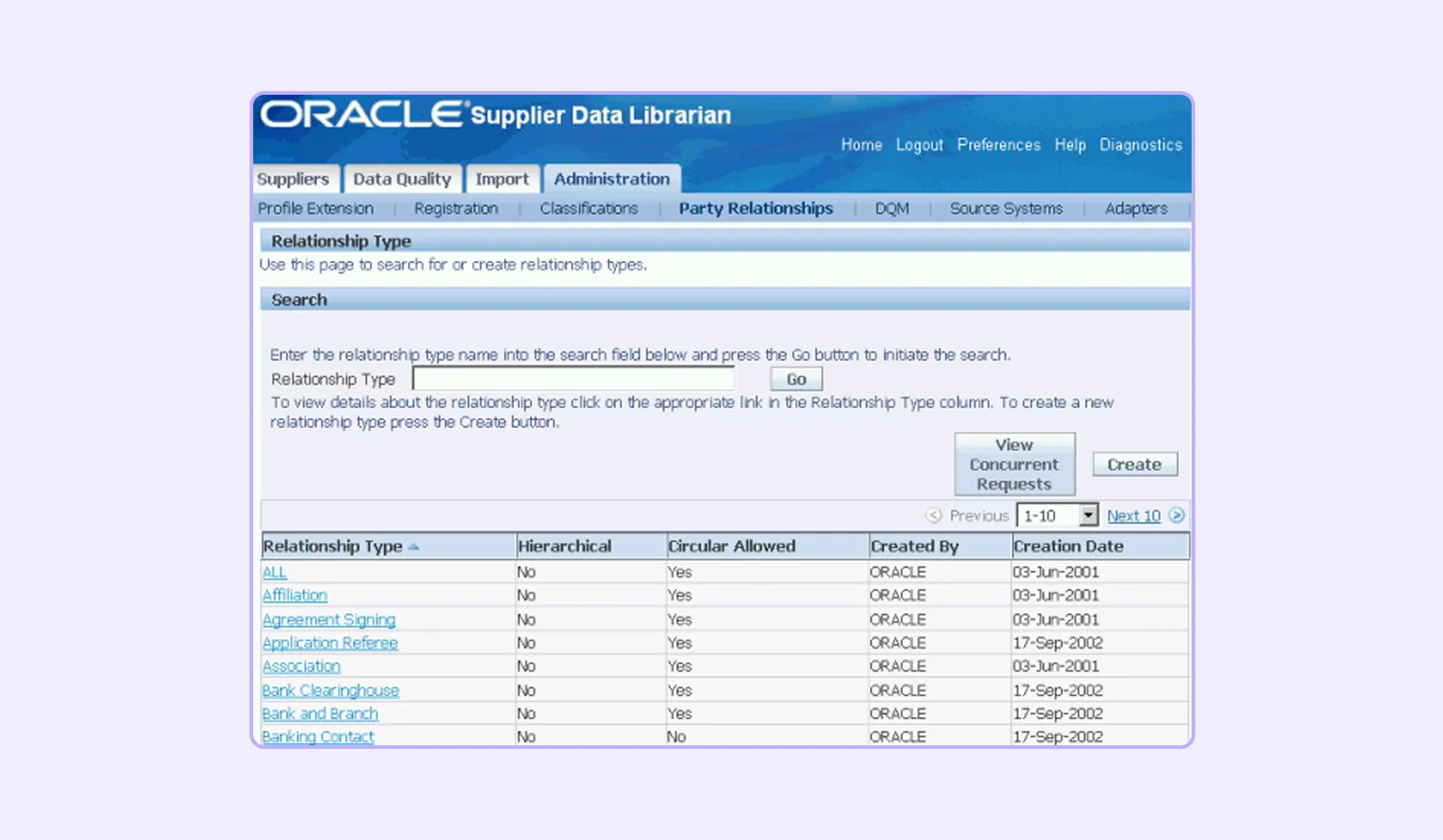Viewport: 1443px width, 840px height.
Task: Select the Party Relationships subtab
Action: tap(755, 209)
